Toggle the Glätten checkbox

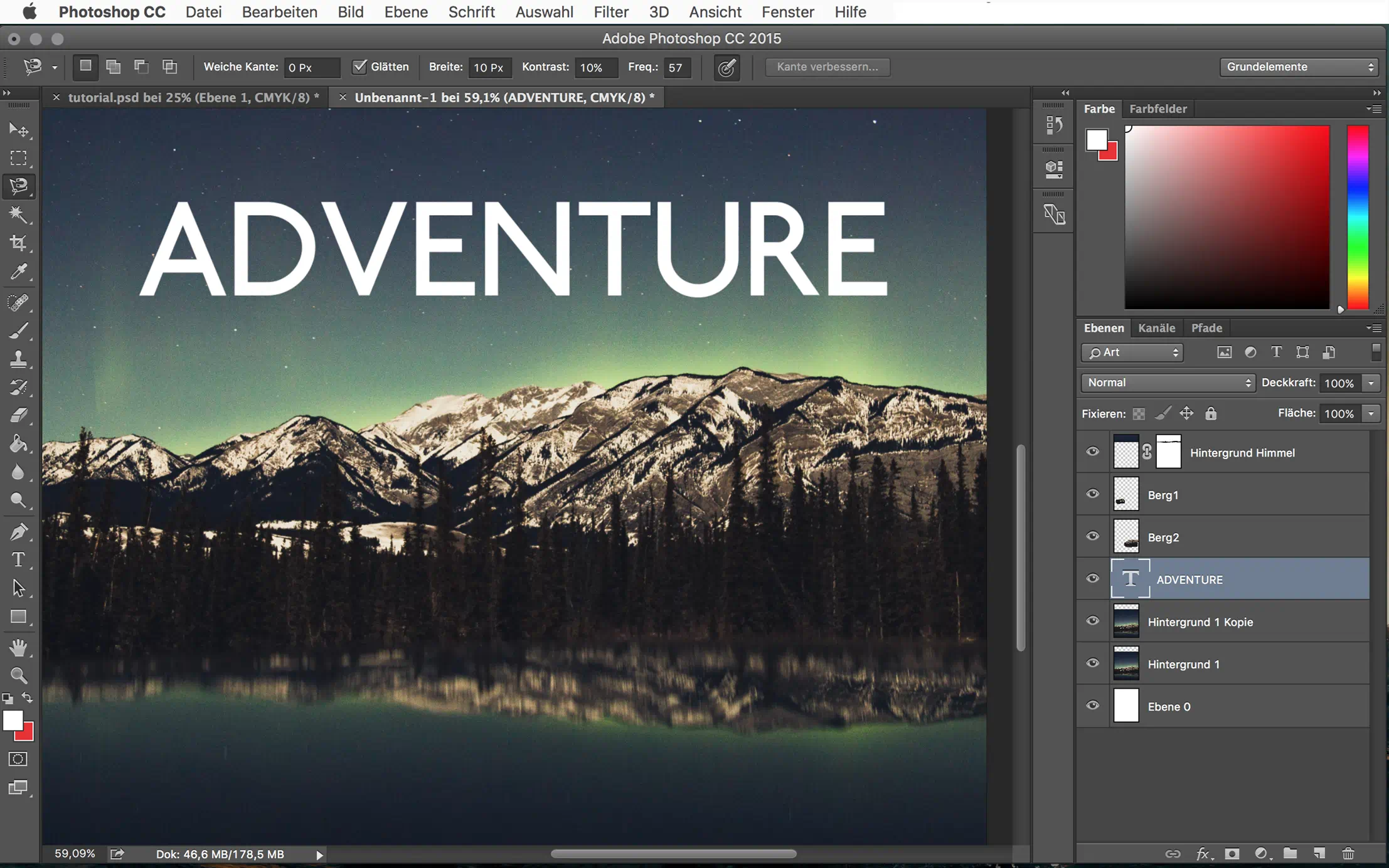[359, 66]
